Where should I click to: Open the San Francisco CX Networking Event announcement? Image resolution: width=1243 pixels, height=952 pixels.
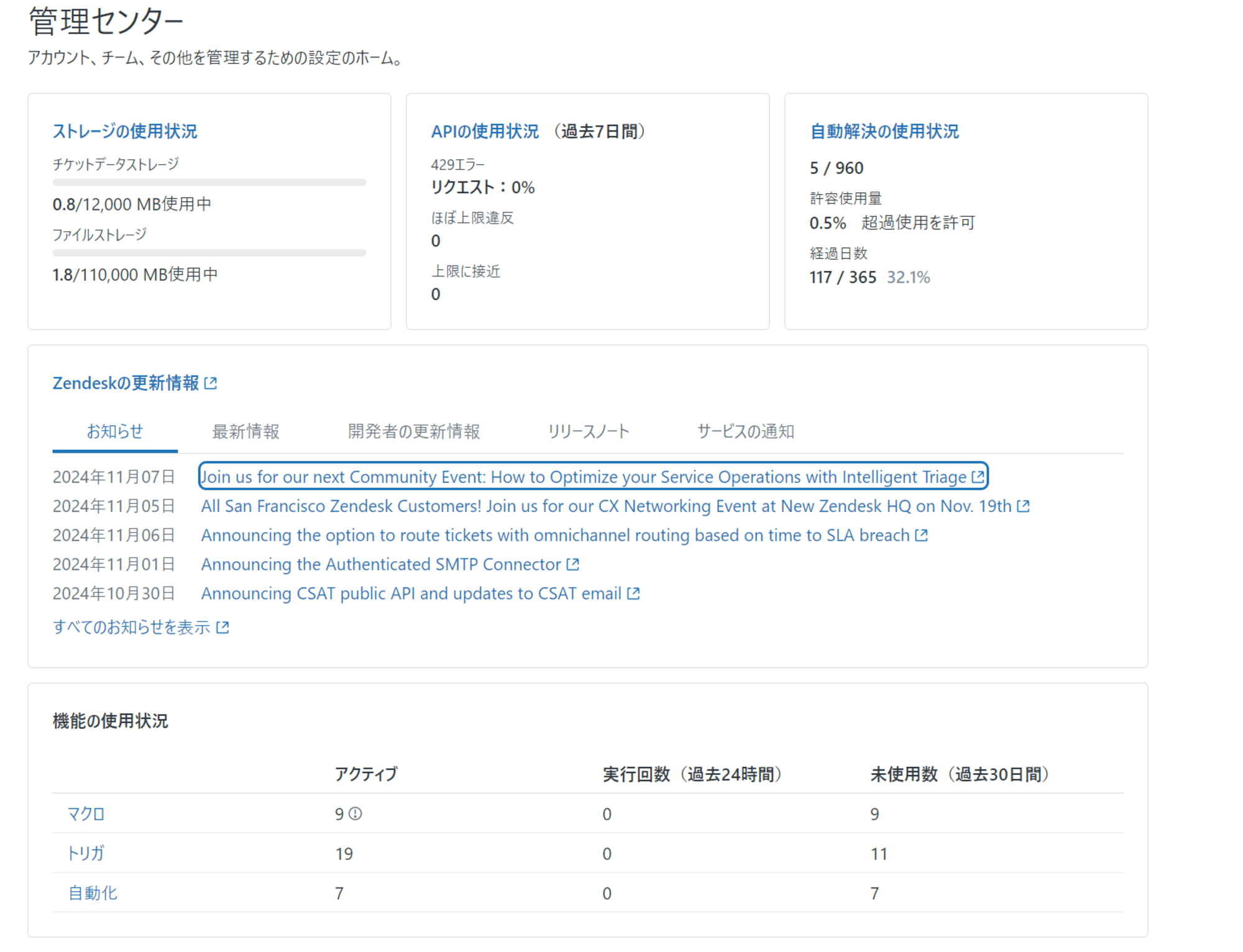click(607, 506)
